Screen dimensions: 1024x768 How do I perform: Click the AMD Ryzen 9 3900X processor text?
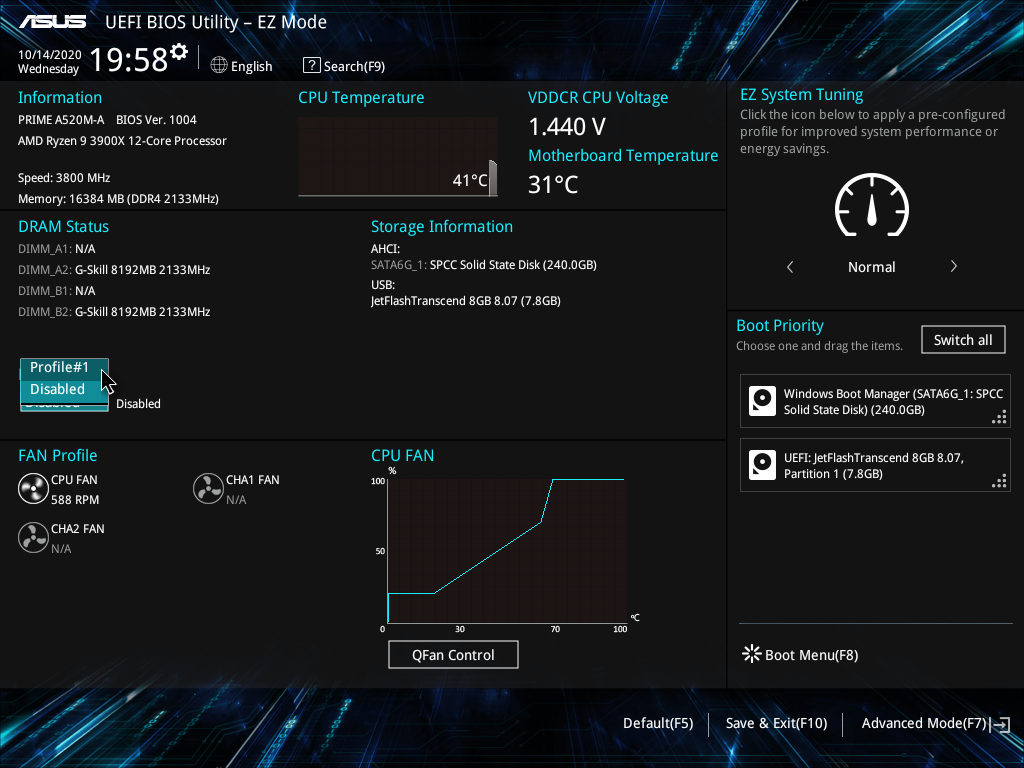click(122, 140)
